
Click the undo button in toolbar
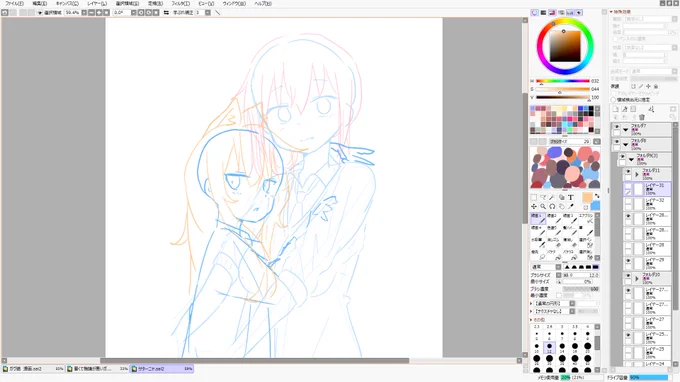[5, 13]
